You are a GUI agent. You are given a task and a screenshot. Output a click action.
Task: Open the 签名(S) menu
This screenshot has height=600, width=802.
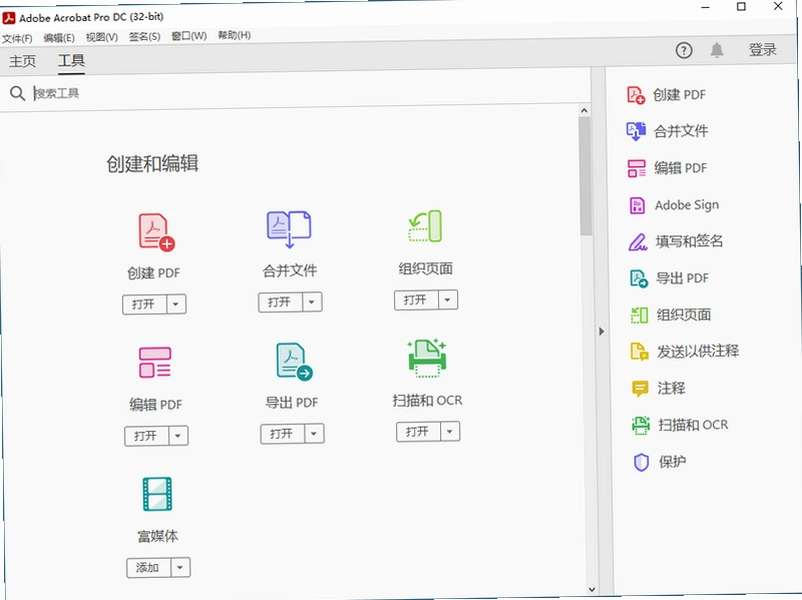(x=144, y=37)
